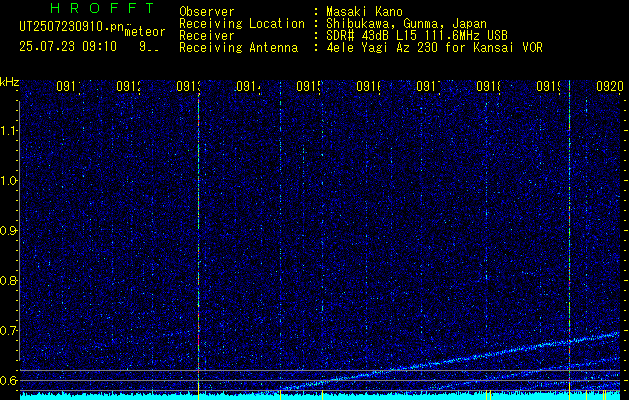629x400 pixels.
Task: Click the 1.0 kHz axis tick label
Action: click(9, 181)
